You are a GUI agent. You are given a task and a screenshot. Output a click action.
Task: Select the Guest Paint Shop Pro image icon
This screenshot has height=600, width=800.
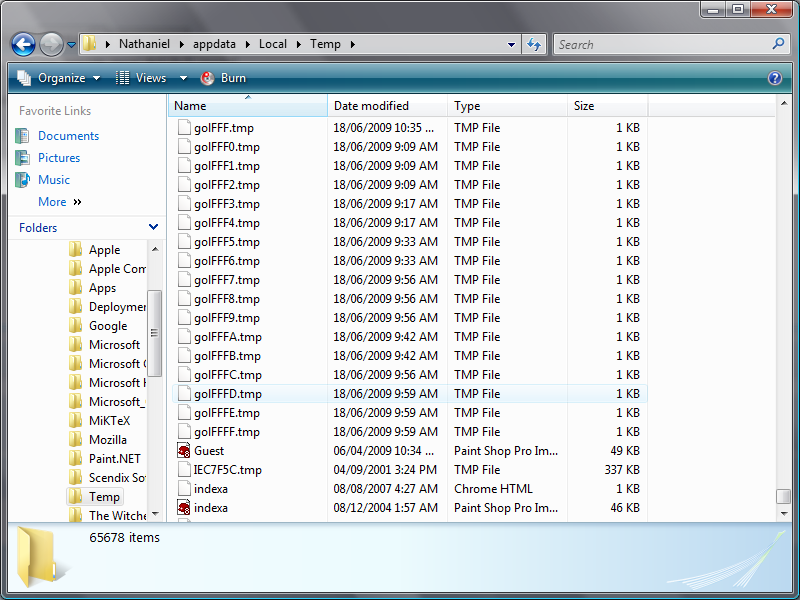coord(184,451)
